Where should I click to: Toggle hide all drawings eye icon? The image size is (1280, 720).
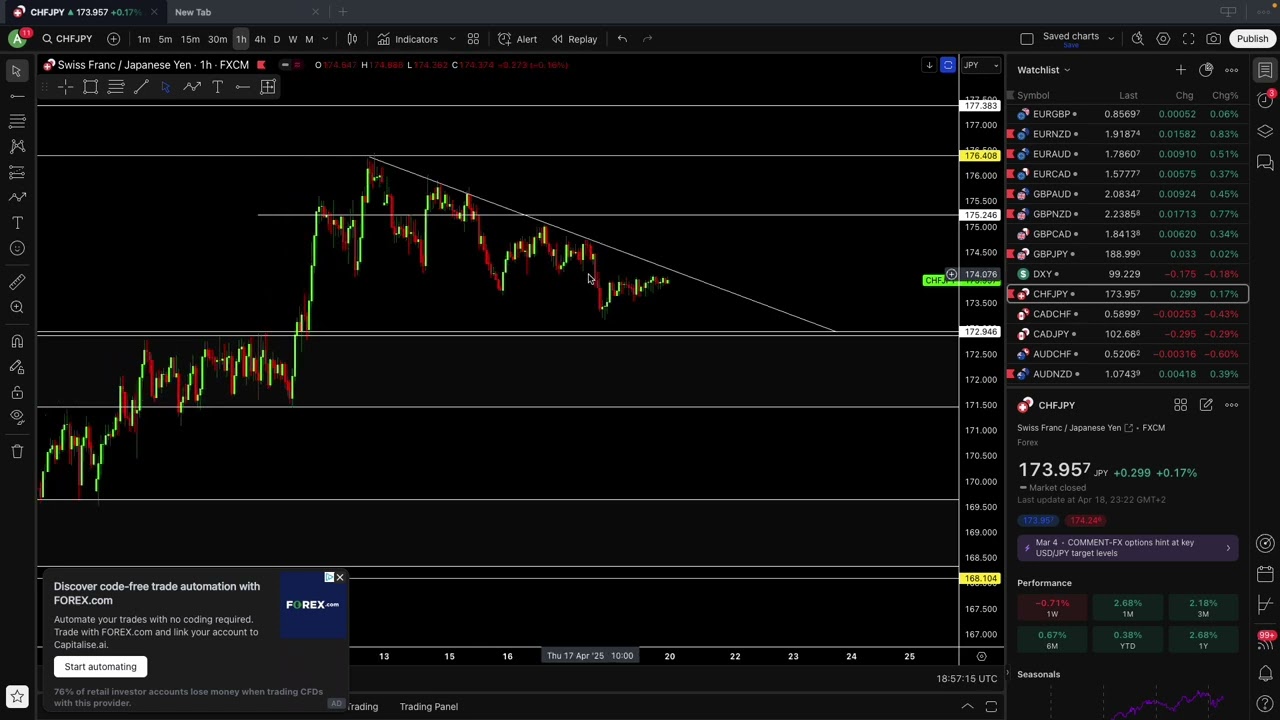17,417
